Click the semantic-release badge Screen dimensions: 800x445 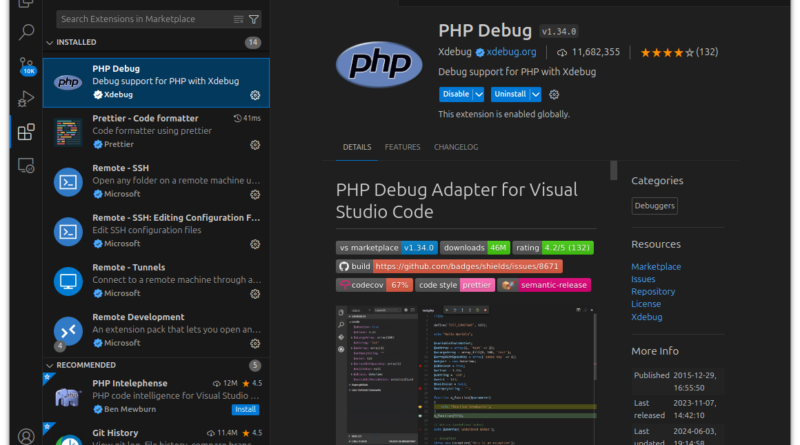click(x=544, y=285)
